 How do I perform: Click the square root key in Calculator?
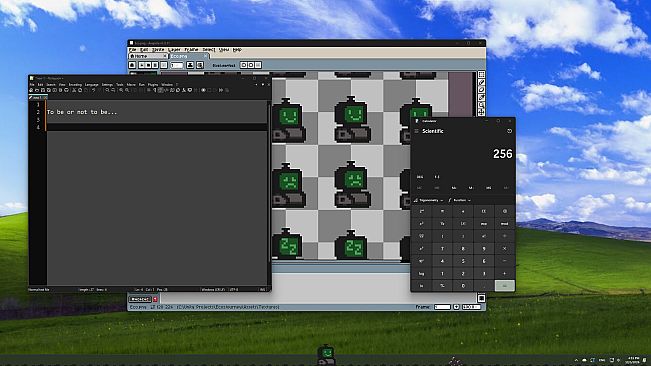pyautogui.click(x=421, y=236)
